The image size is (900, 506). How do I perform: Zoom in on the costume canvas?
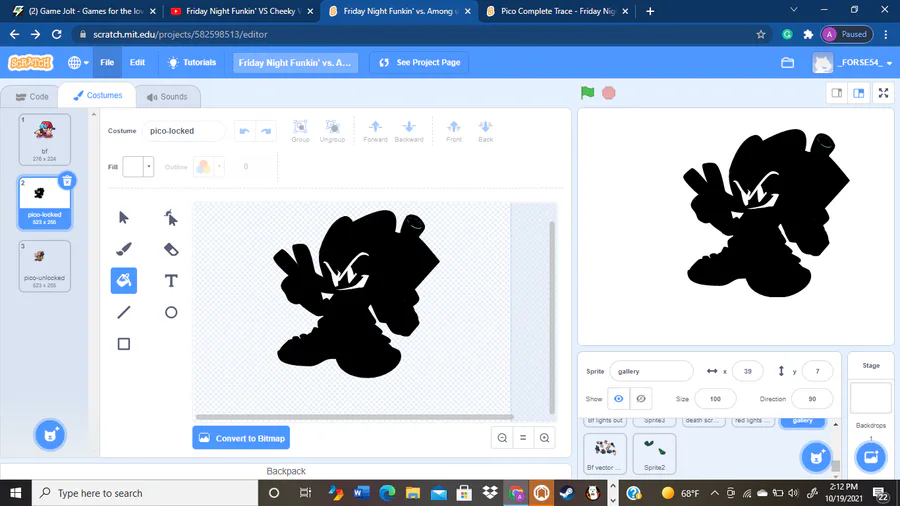[544, 438]
